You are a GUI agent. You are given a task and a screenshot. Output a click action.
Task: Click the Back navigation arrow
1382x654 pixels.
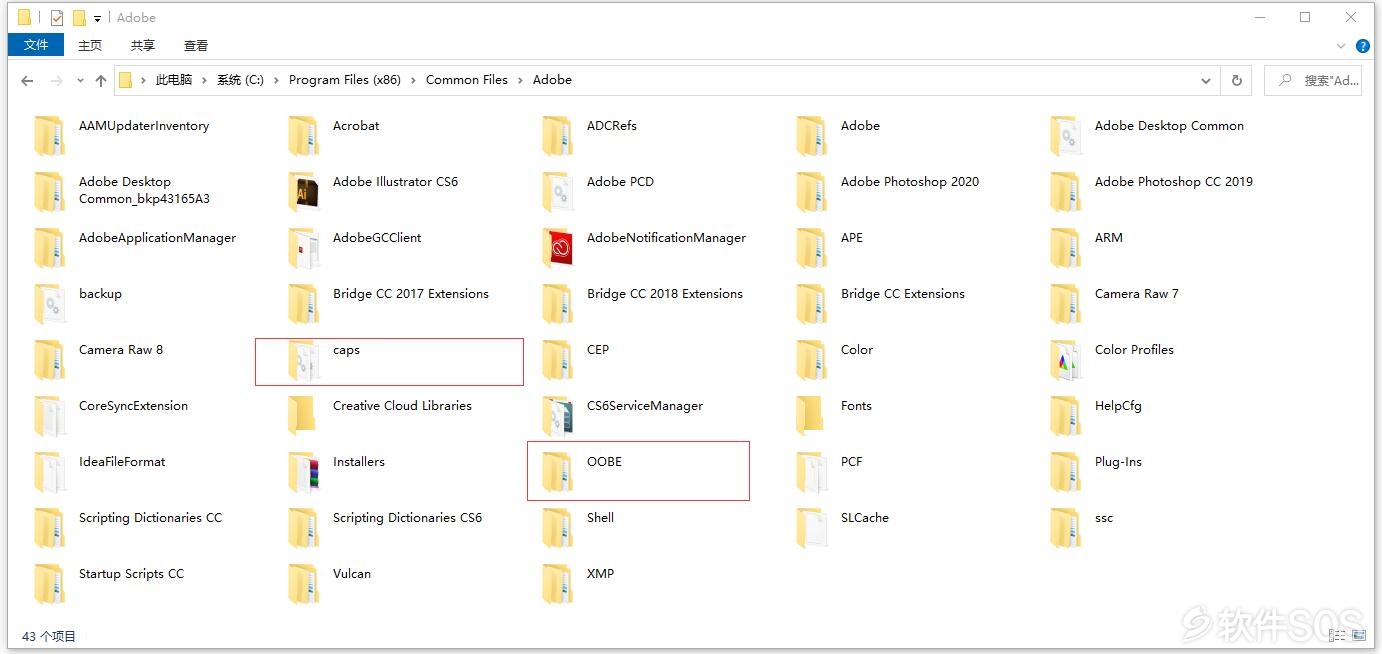point(27,80)
